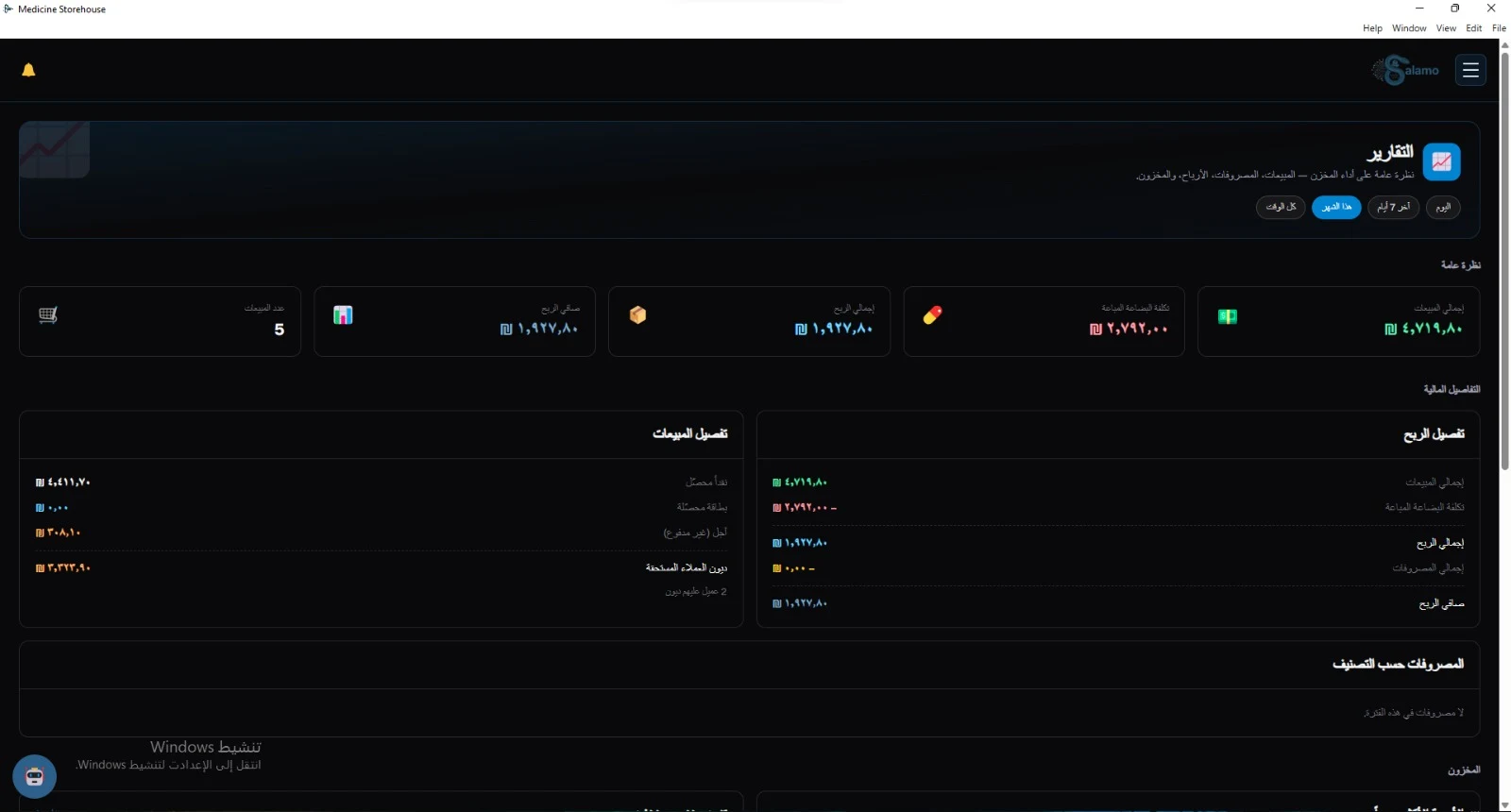Click the نظرة عامة section heading
Image resolution: width=1511 pixels, height=812 pixels.
click(1461, 265)
